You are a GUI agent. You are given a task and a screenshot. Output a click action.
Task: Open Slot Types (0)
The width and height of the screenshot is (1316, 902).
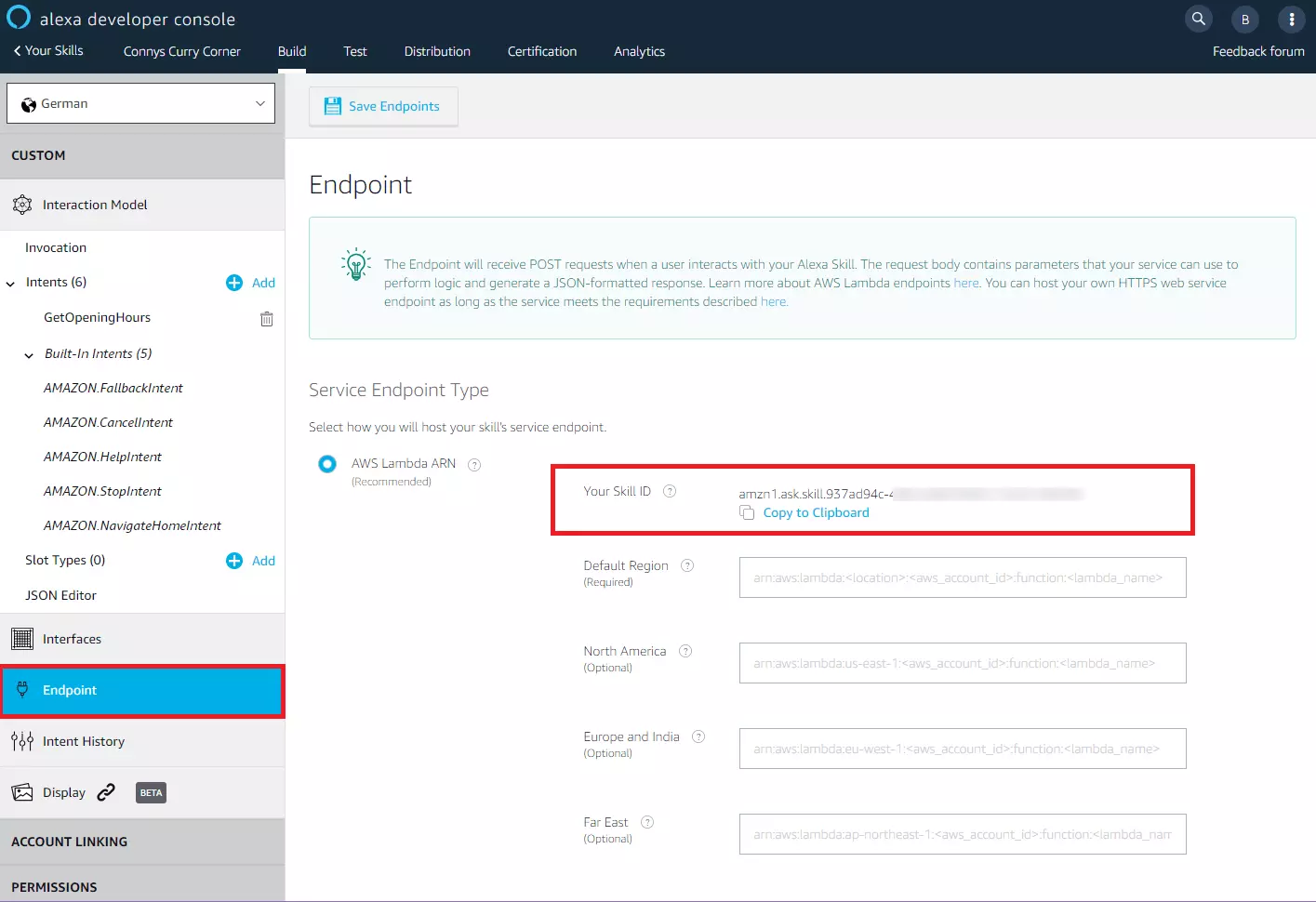click(x=65, y=560)
